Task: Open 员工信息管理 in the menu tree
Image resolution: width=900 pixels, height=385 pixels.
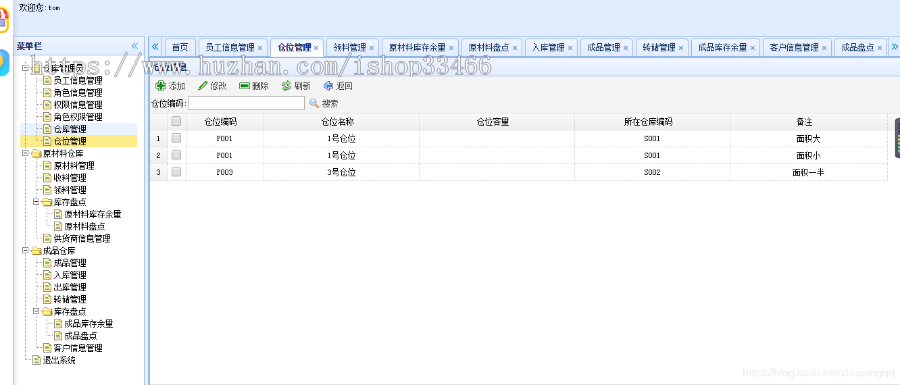Action: (x=77, y=80)
